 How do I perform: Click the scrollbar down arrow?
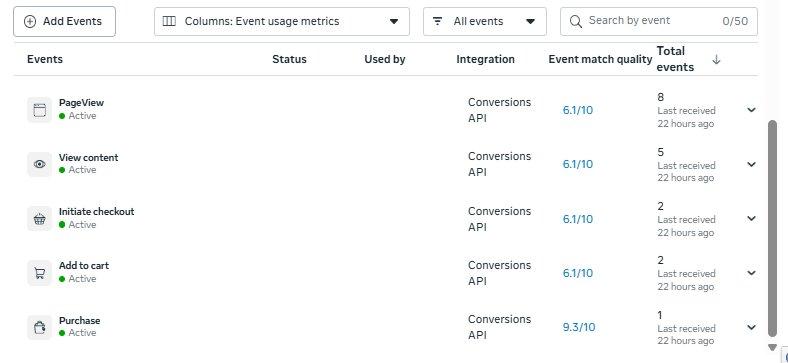click(x=773, y=347)
